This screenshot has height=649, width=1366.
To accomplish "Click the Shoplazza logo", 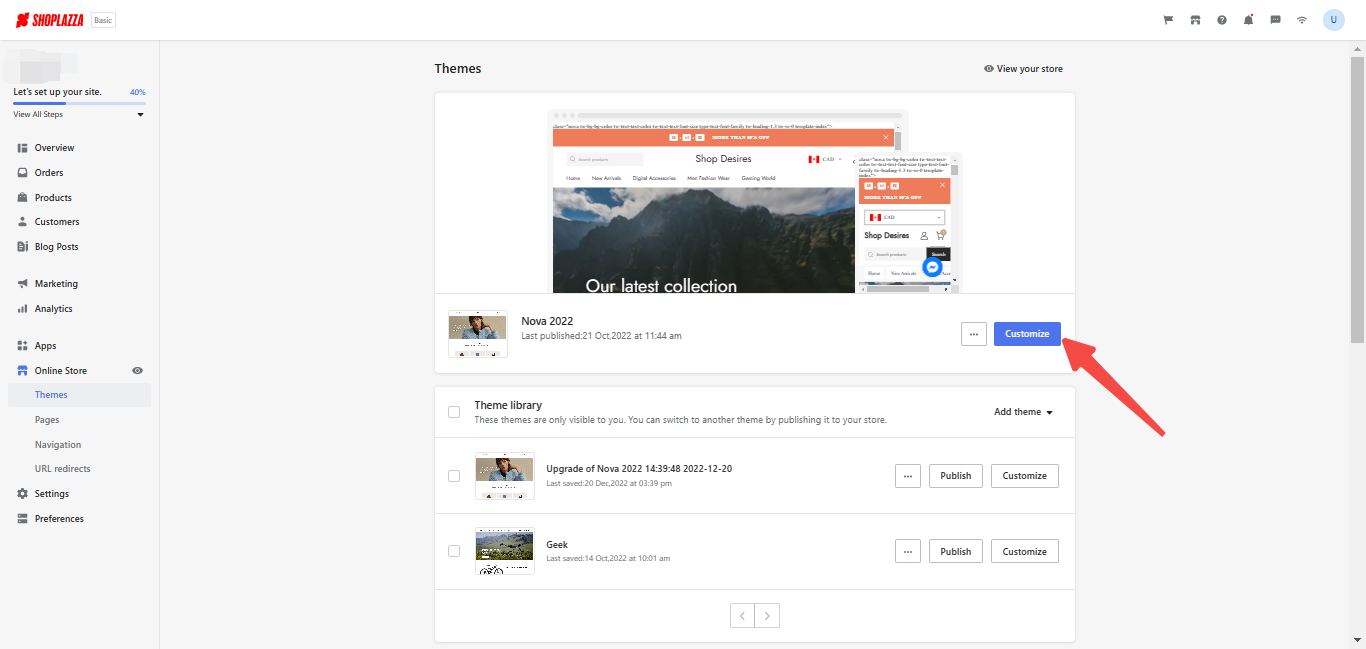I will click(50, 20).
